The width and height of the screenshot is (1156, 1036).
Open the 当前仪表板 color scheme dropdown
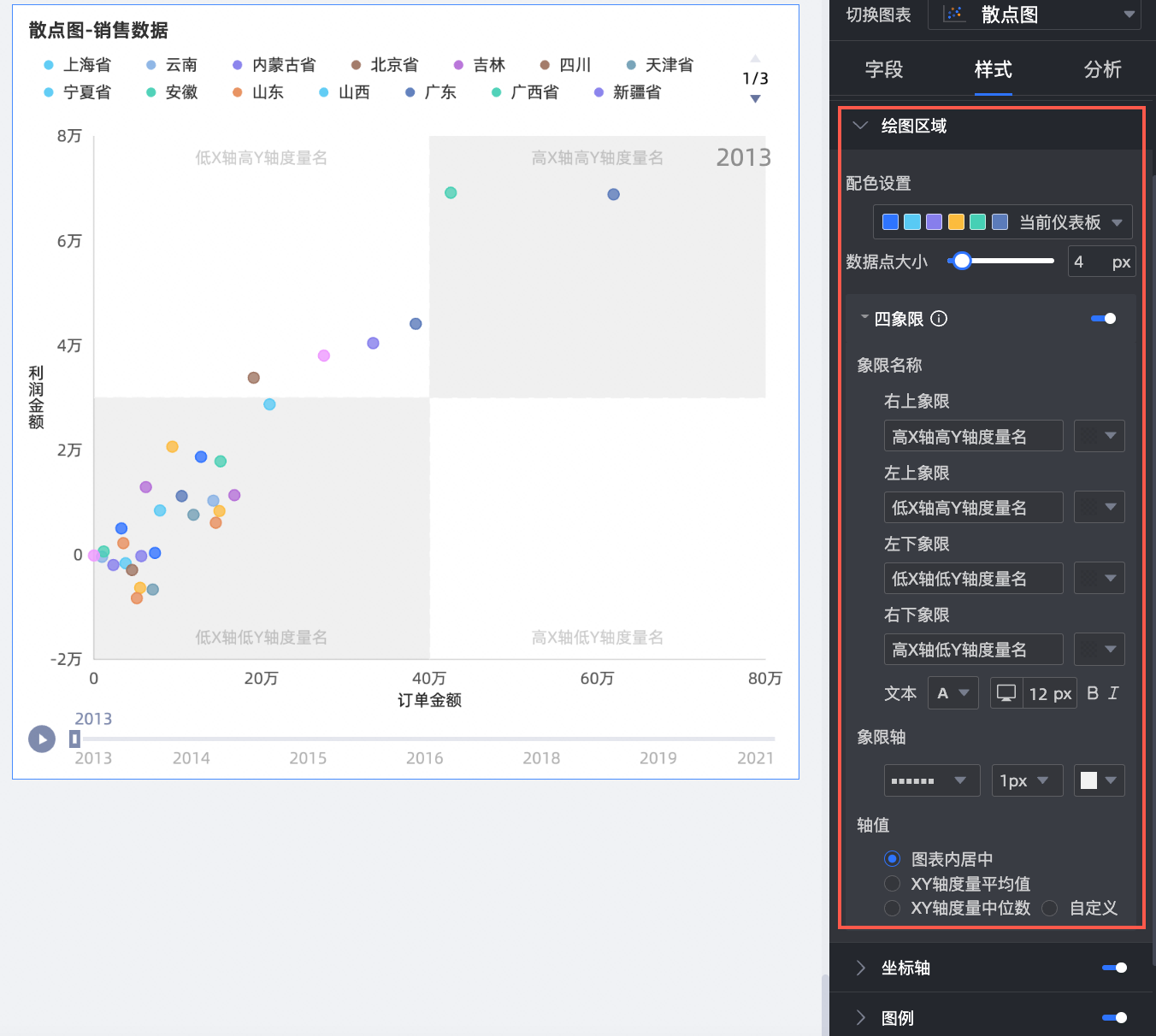1002,222
